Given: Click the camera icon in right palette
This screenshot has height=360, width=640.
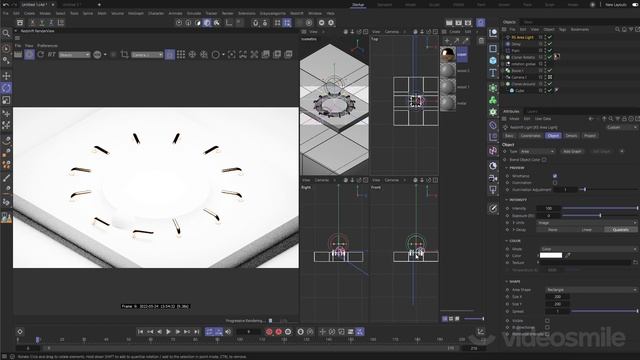Looking at the screenshot, I should (493, 178).
